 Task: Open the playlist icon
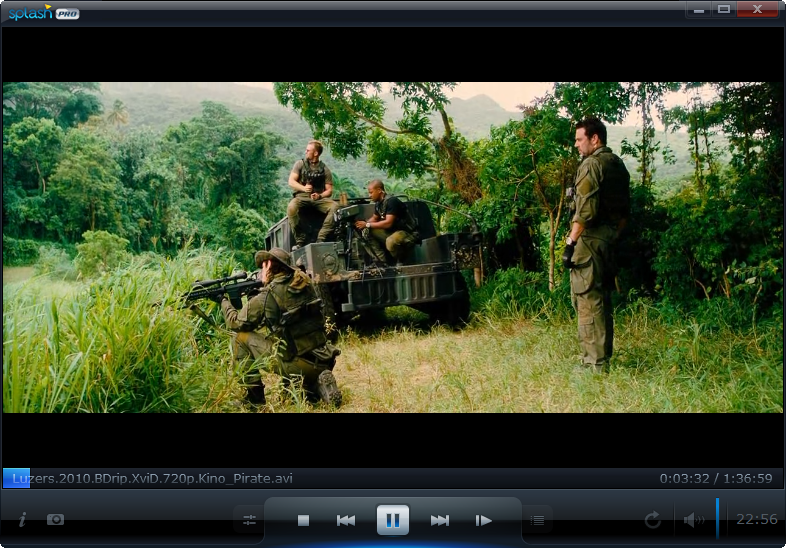point(537,520)
